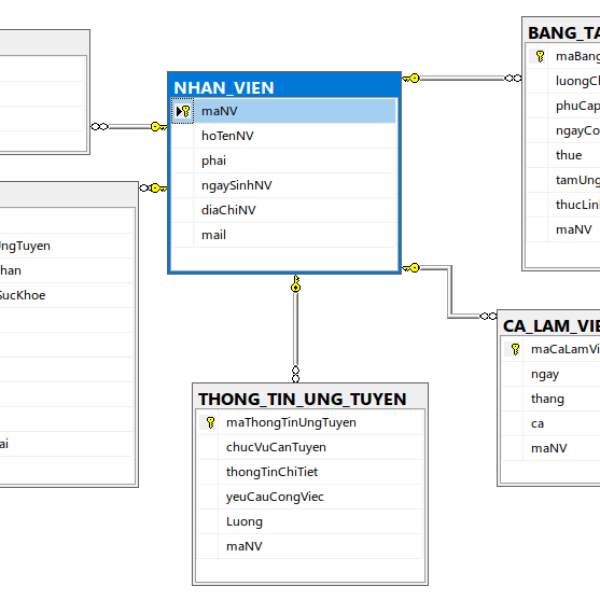Select the yellow key endpoint below NHAN_VIEN table
600x600 pixels.
(295, 284)
